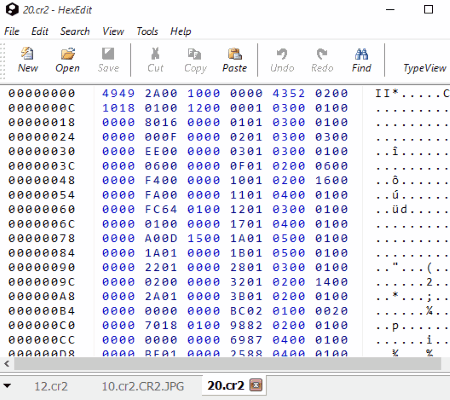Click hex value FC64 at offset 00000060
This screenshot has width=450, height=400.
161,209
